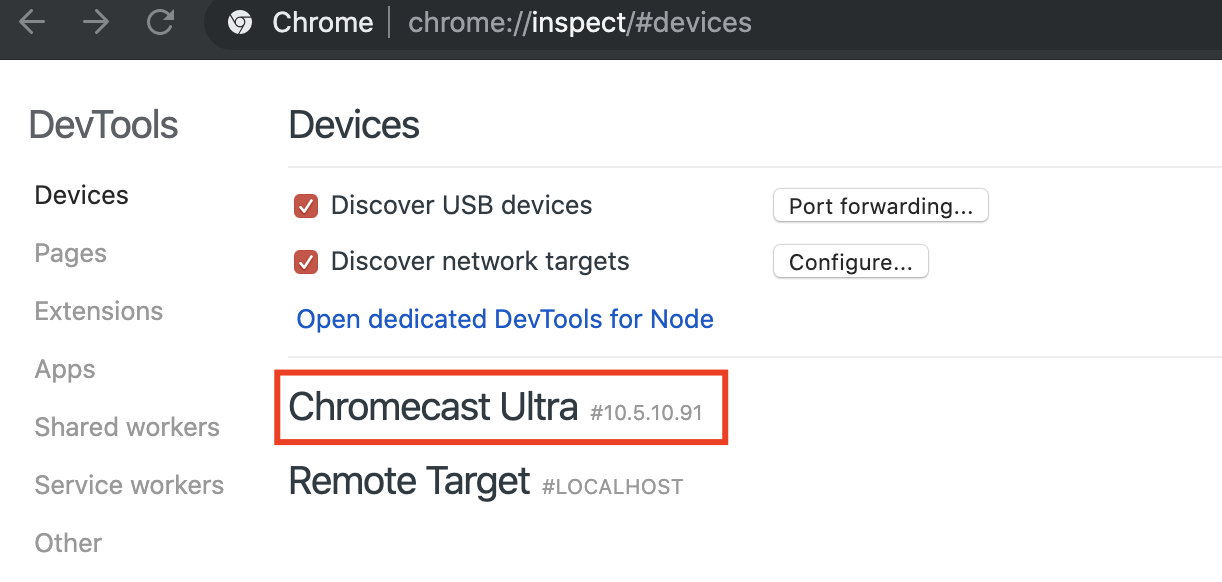
Task: Click the Chromecast Ultra device heading
Action: click(433, 407)
